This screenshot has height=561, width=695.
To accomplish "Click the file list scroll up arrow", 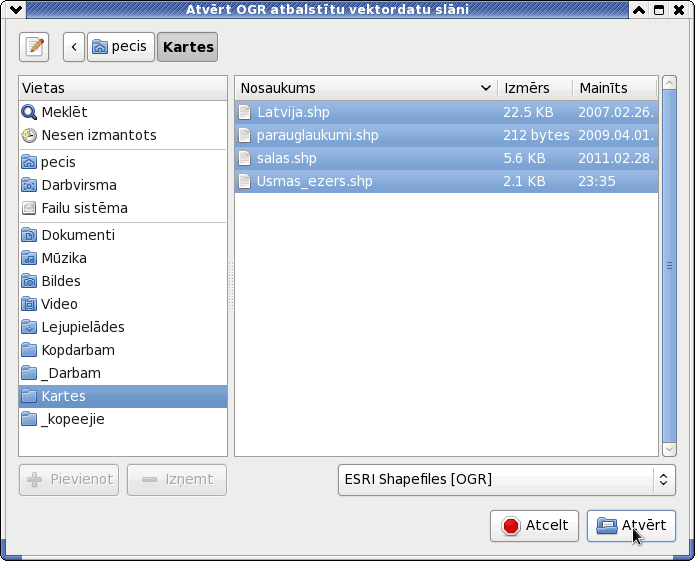I will pyautogui.click(x=669, y=83).
